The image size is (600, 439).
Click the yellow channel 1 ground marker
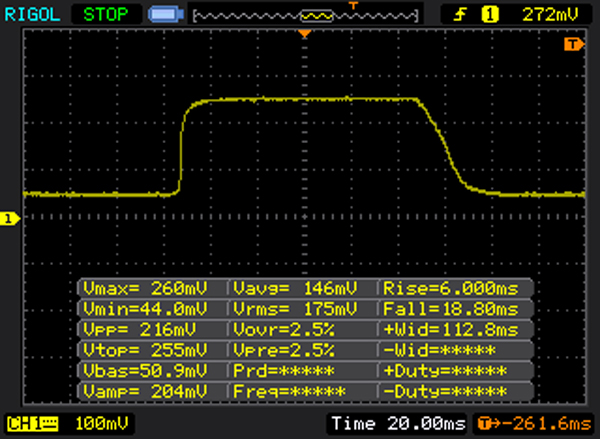(10, 219)
